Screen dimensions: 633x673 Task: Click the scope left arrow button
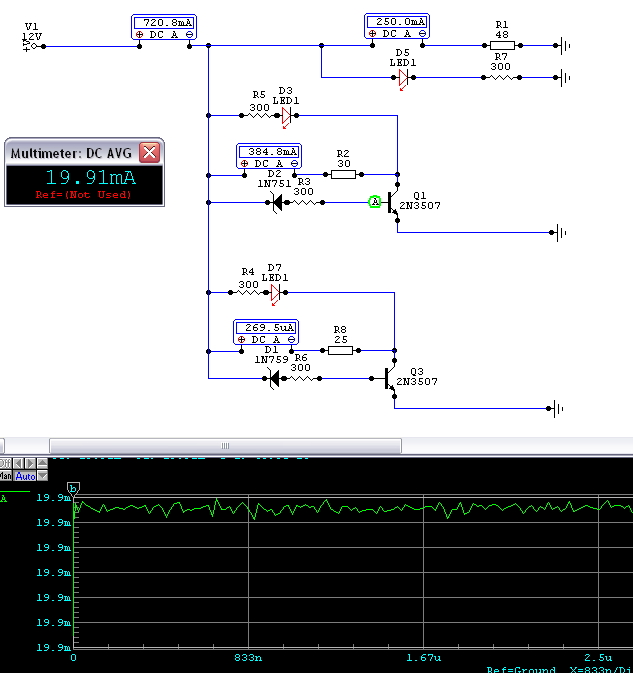point(18,464)
